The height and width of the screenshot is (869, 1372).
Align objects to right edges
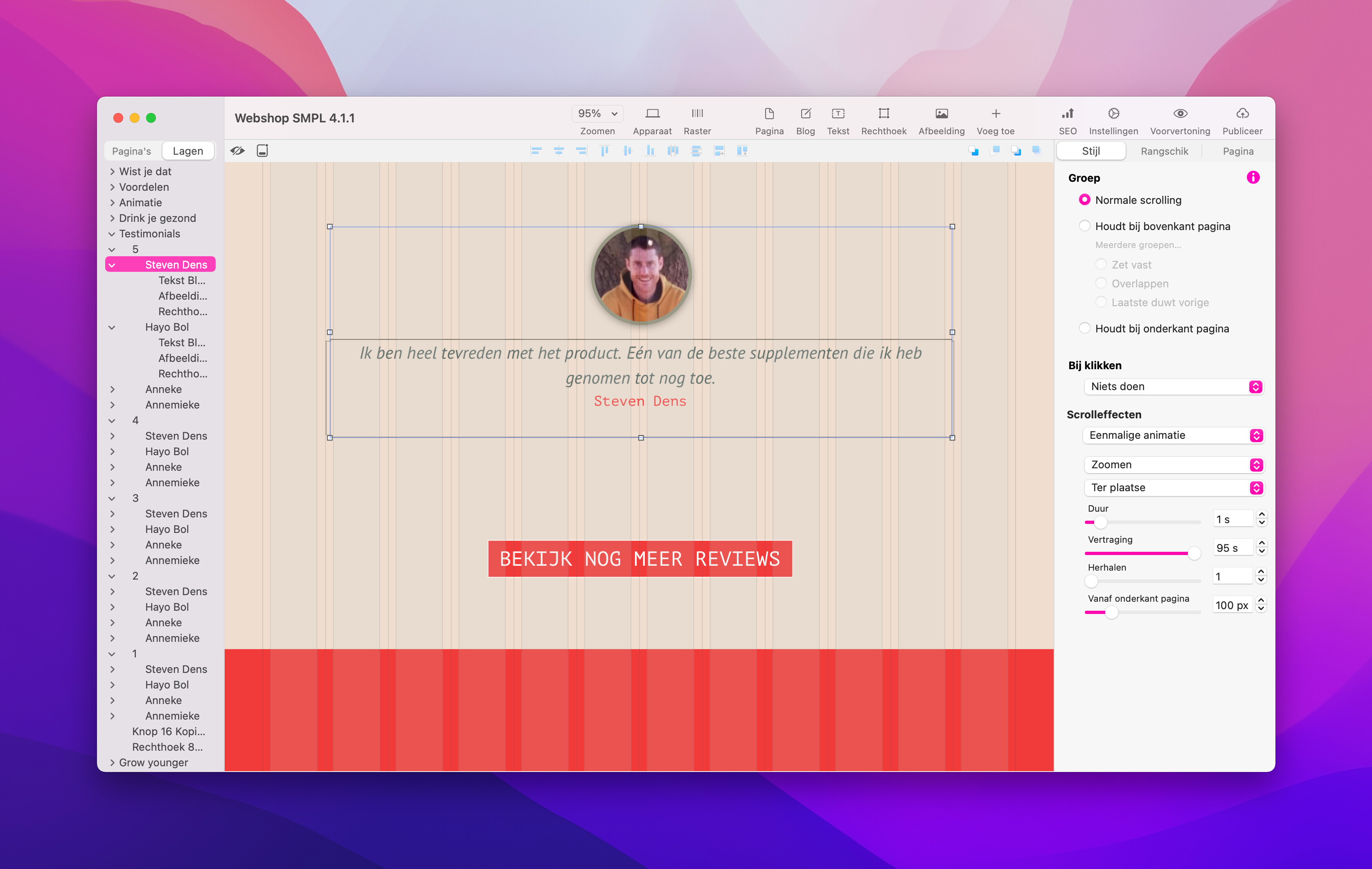click(581, 151)
